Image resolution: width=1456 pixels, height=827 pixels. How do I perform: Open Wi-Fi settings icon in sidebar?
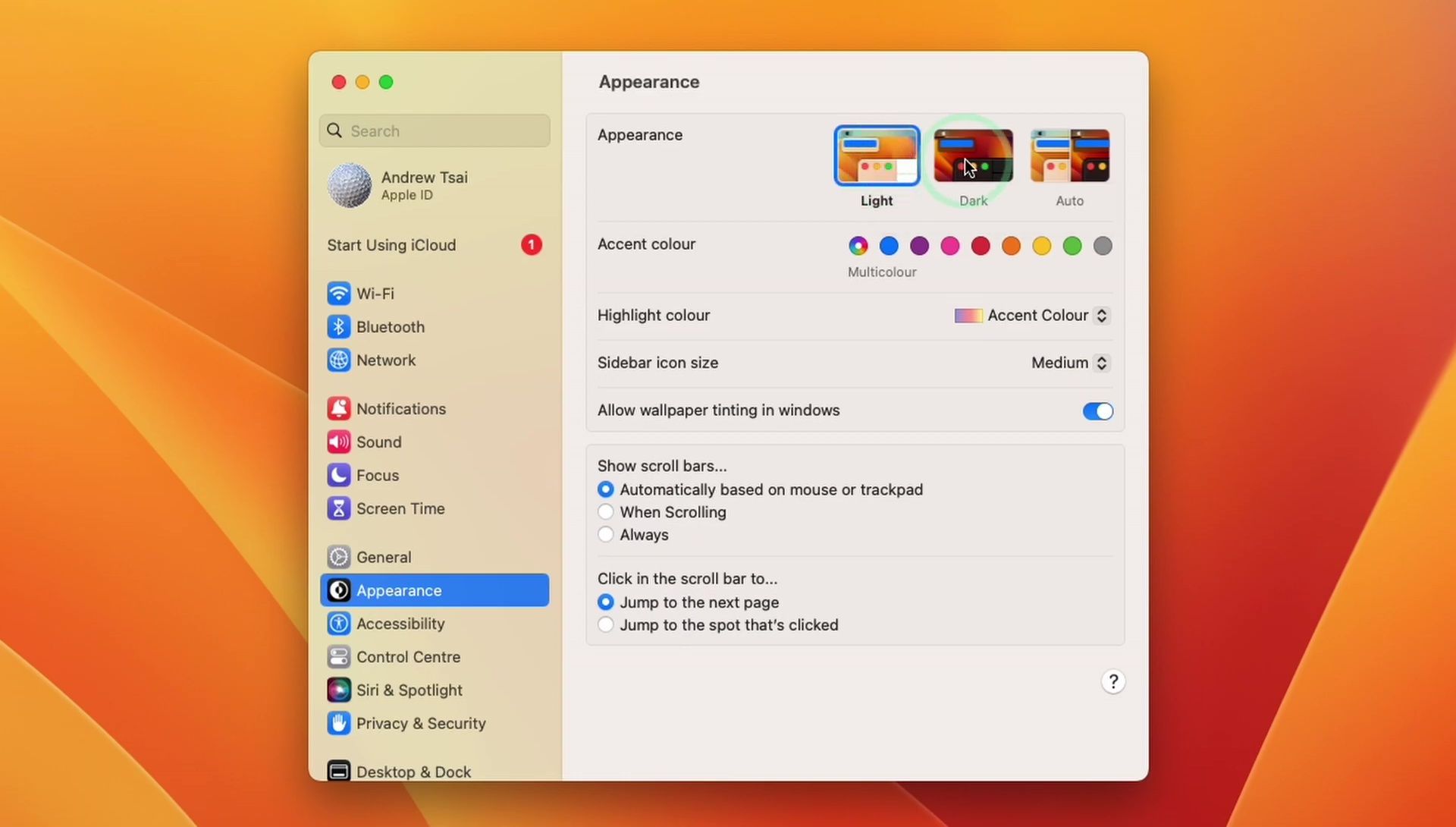point(339,294)
